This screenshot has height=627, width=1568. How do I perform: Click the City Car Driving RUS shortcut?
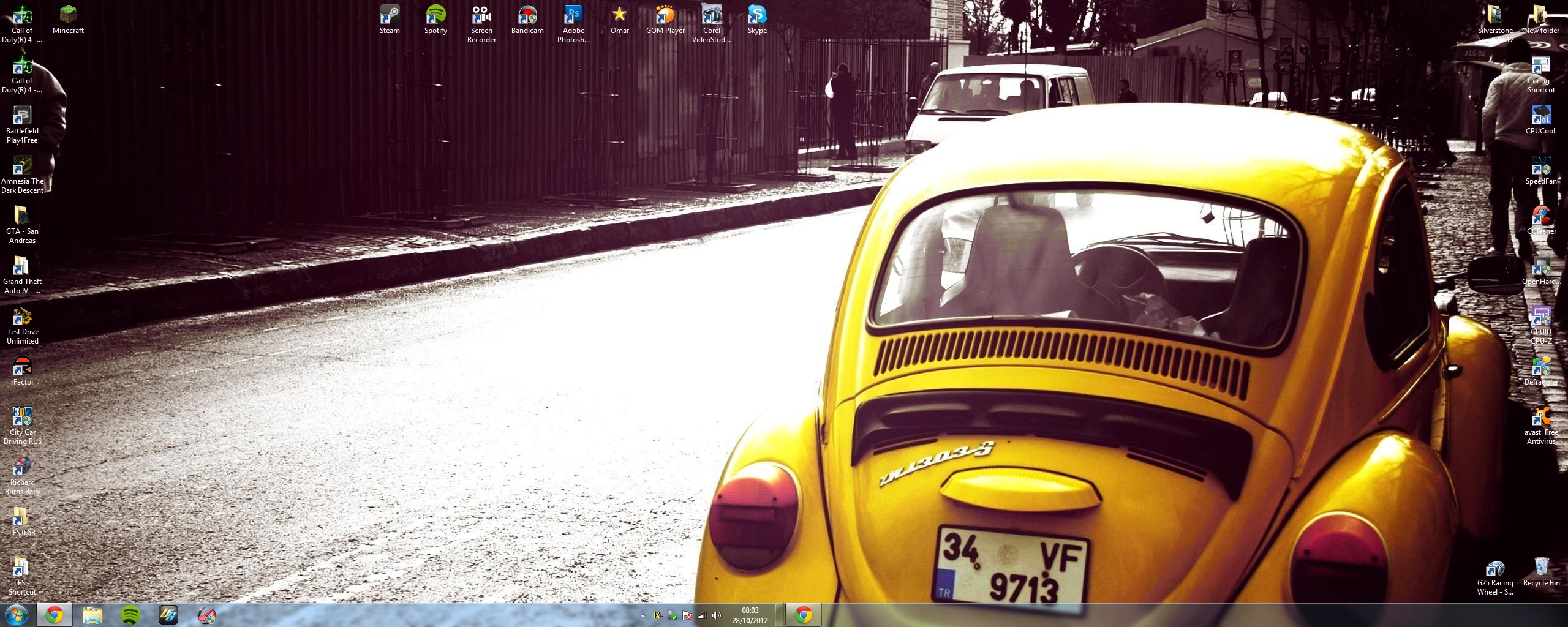tap(22, 426)
